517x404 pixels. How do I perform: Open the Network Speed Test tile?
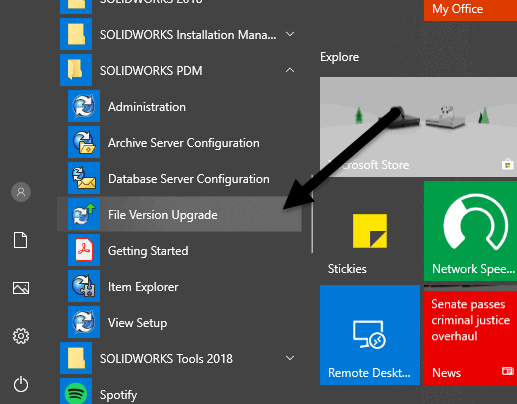click(470, 231)
